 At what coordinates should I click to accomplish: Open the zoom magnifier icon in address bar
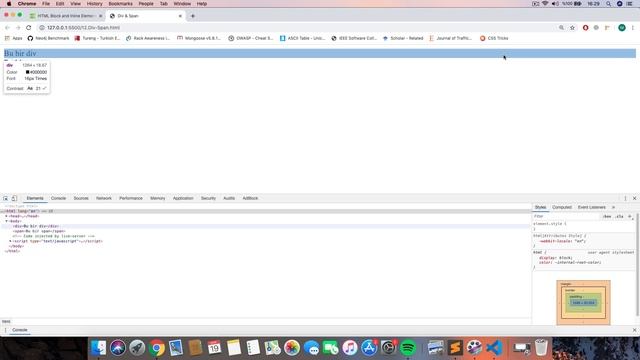click(x=561, y=28)
